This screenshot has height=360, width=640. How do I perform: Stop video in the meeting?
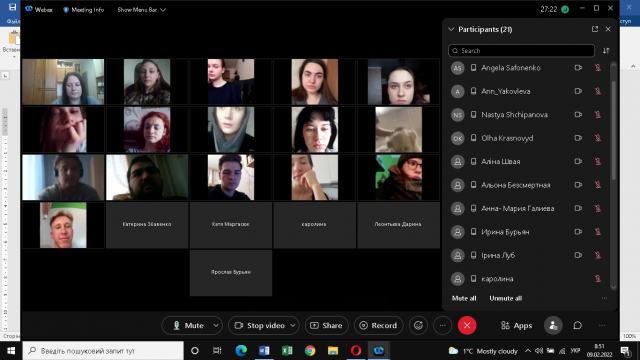coord(260,325)
